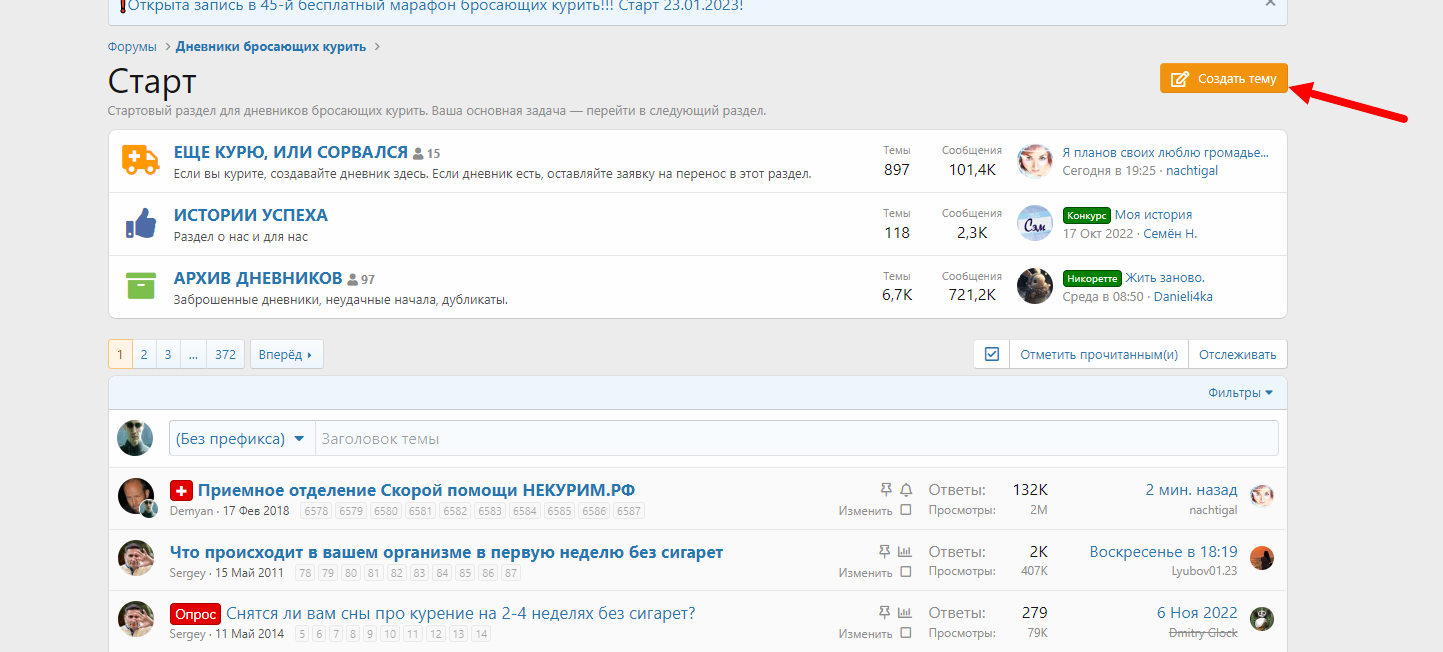Image resolution: width=1443 pixels, height=652 pixels.
Task: Jump to page 6587 of first thread
Action: (x=629, y=511)
